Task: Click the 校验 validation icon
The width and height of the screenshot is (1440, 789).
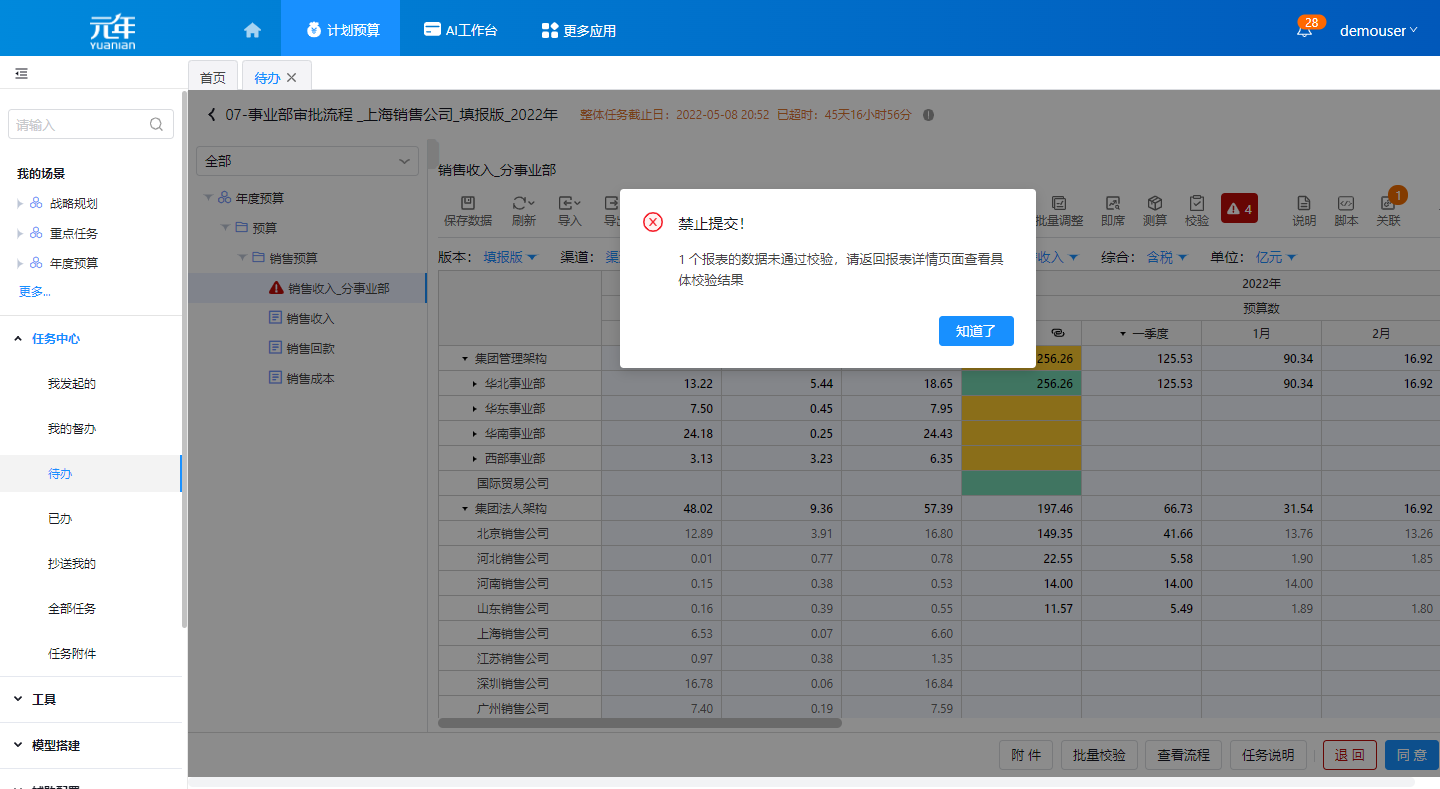Action: click(x=1196, y=210)
